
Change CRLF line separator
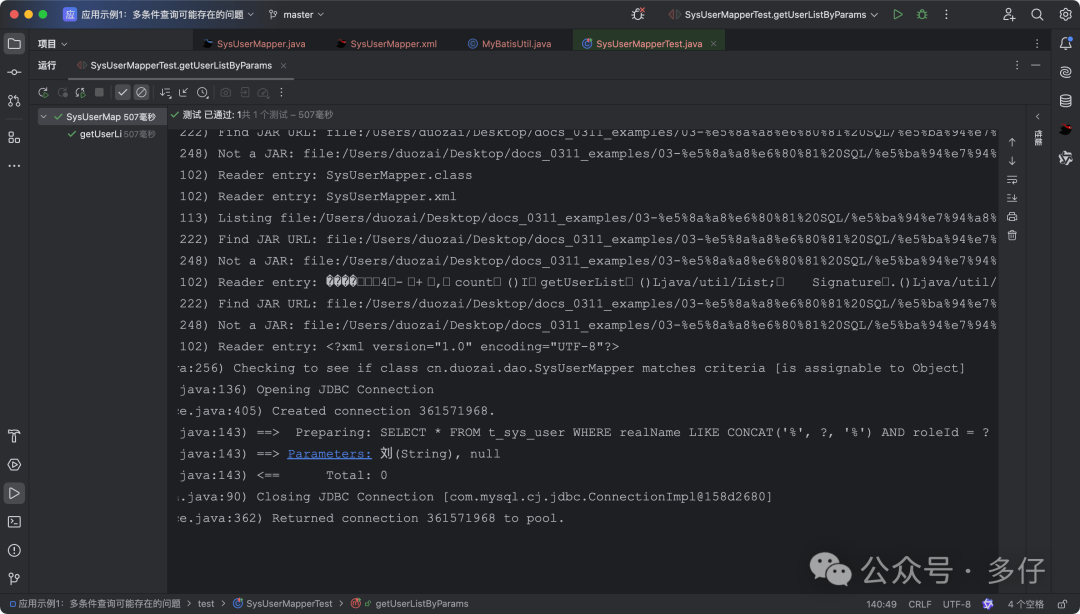(920, 604)
